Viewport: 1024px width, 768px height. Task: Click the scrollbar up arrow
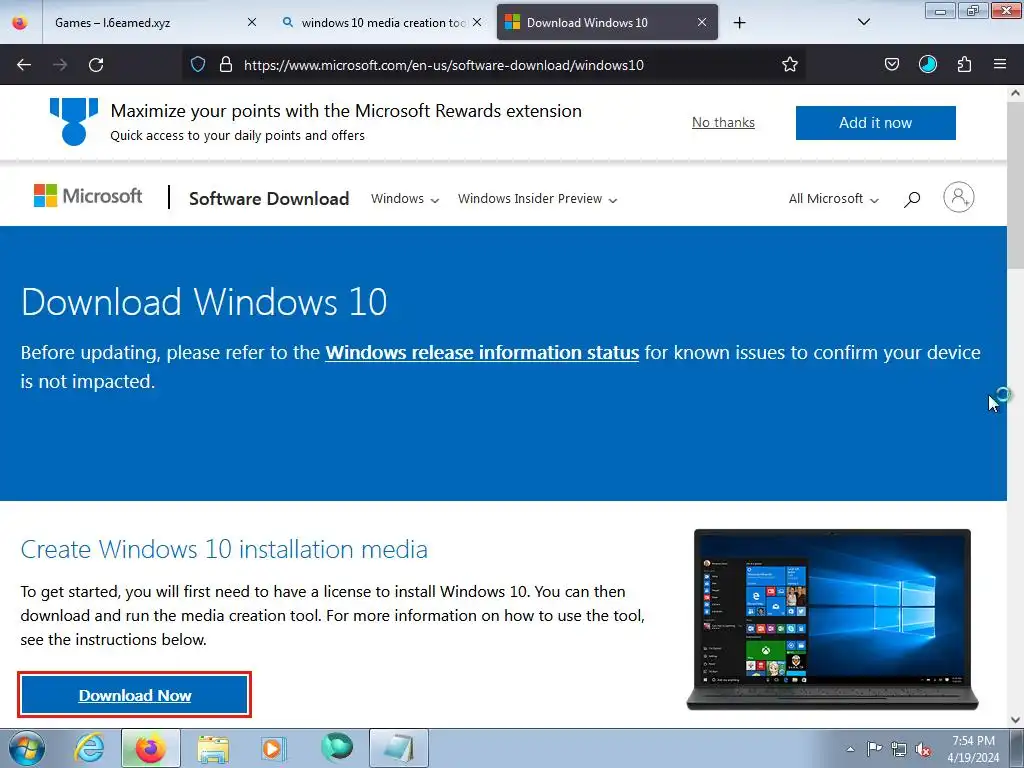pos(1015,93)
